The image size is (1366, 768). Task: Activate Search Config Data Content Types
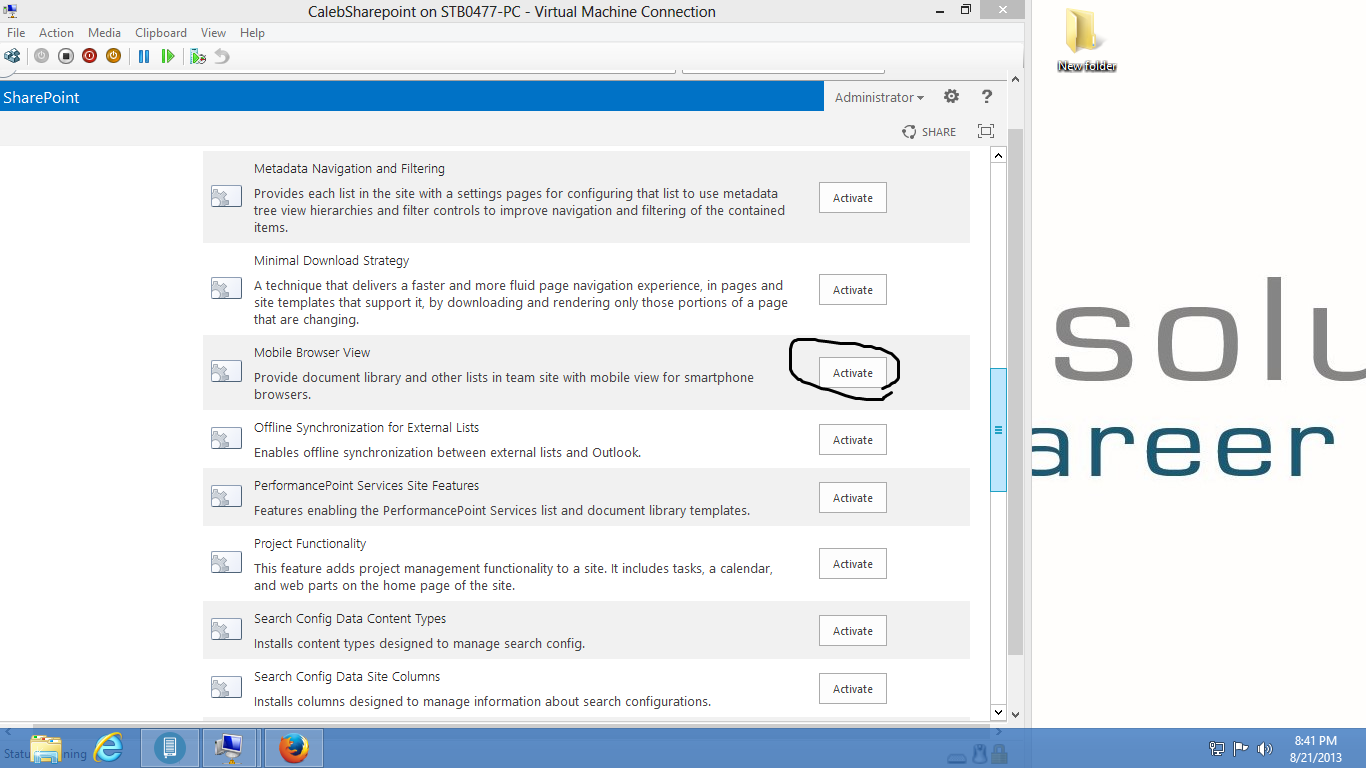(x=853, y=631)
